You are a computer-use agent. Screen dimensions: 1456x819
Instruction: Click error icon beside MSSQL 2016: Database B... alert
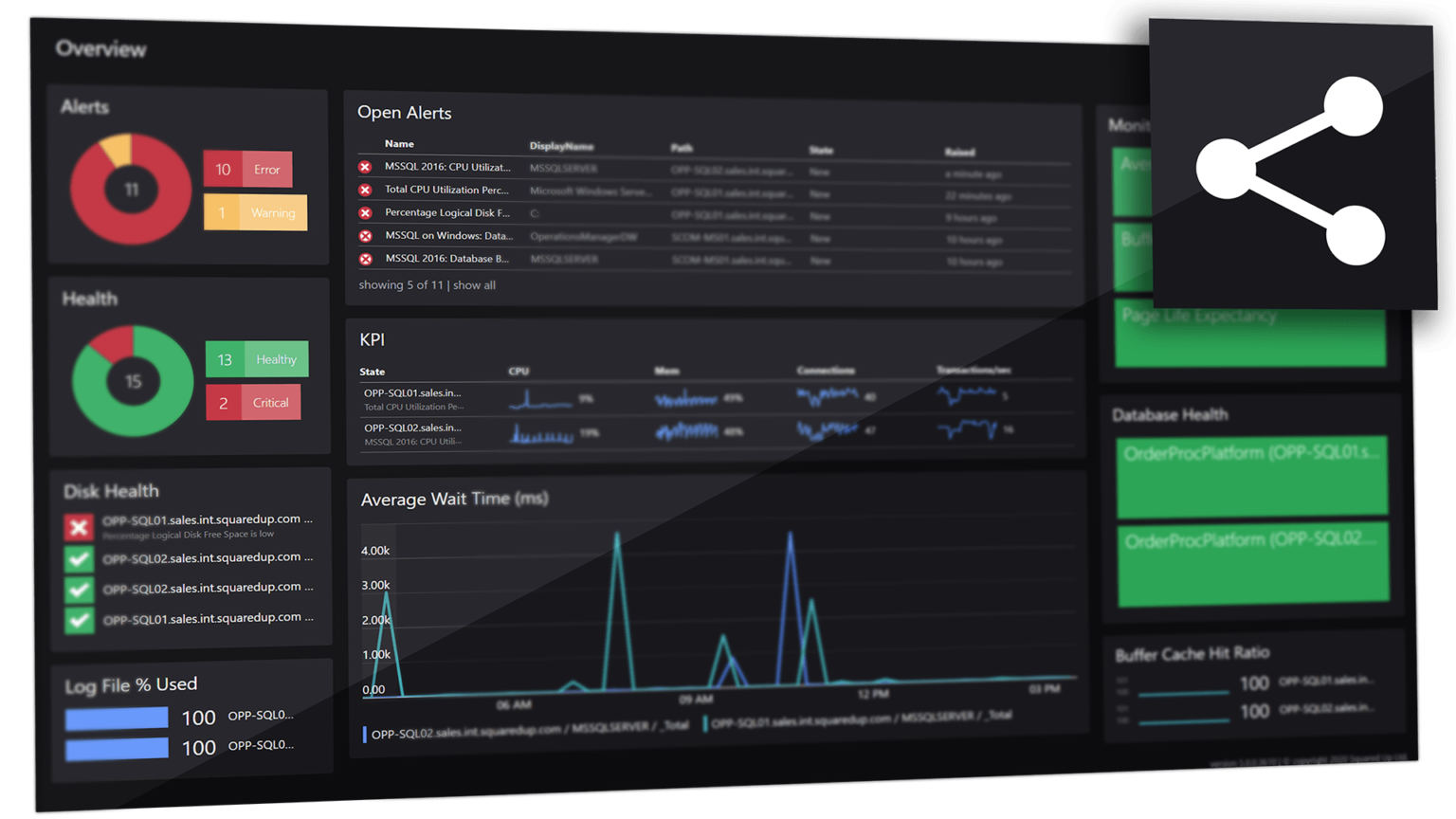coord(365,258)
